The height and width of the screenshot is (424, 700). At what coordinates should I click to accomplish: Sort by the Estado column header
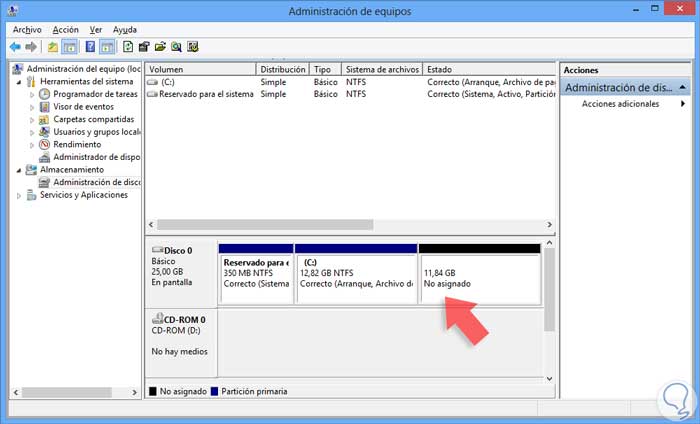point(489,69)
